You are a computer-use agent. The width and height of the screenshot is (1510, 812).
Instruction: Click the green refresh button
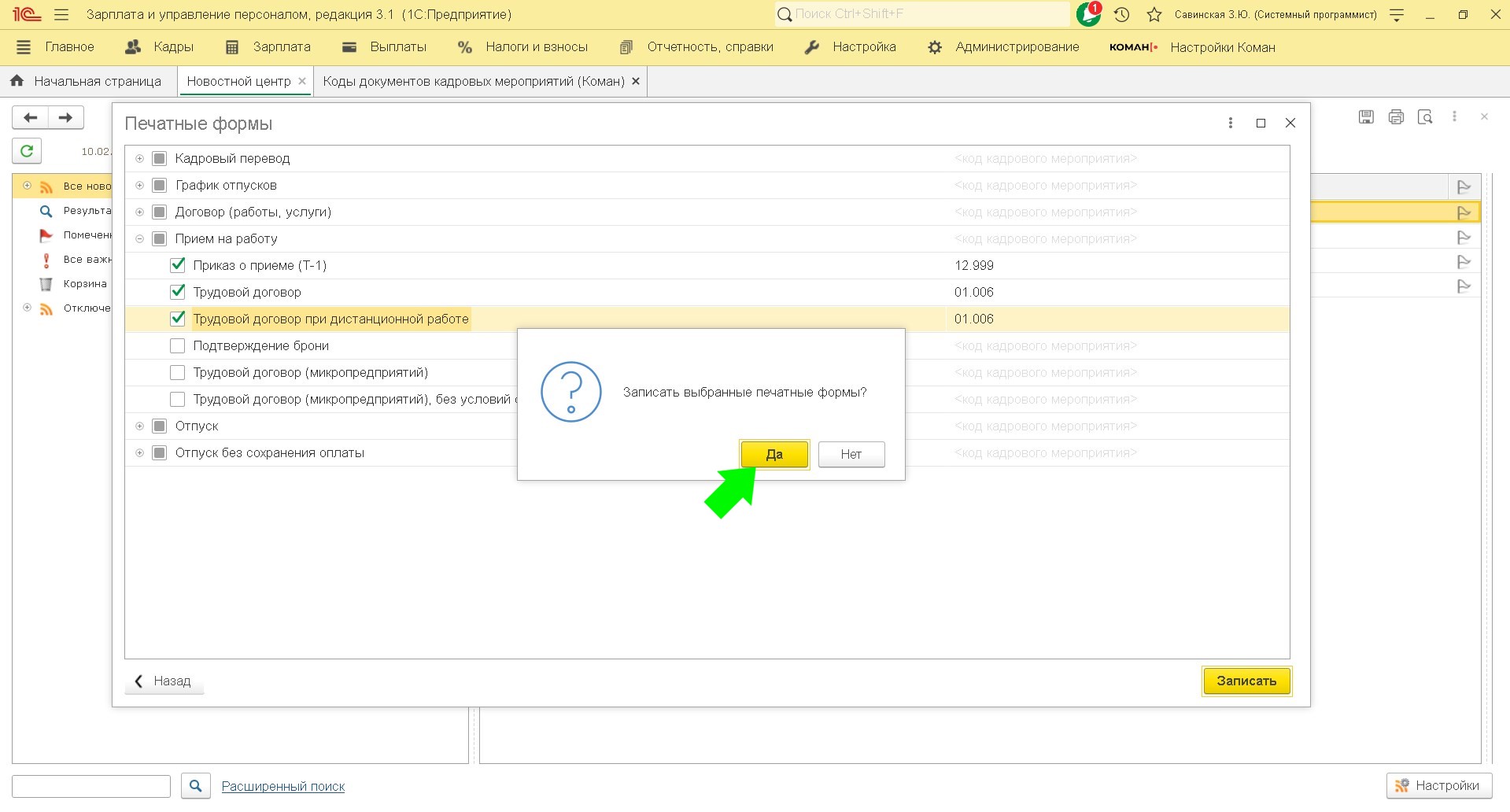point(27,150)
